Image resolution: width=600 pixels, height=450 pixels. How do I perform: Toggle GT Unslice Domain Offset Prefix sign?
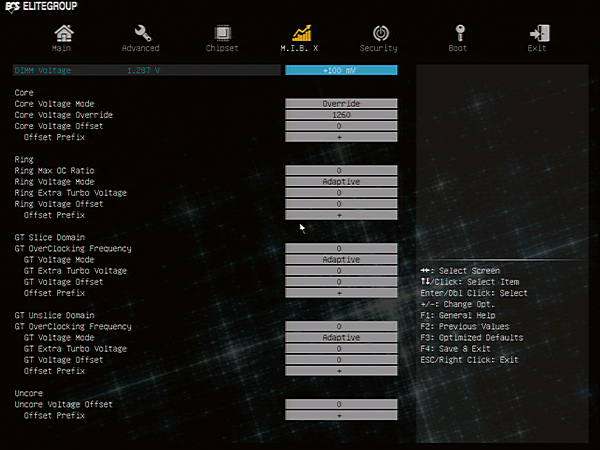[x=341, y=370]
